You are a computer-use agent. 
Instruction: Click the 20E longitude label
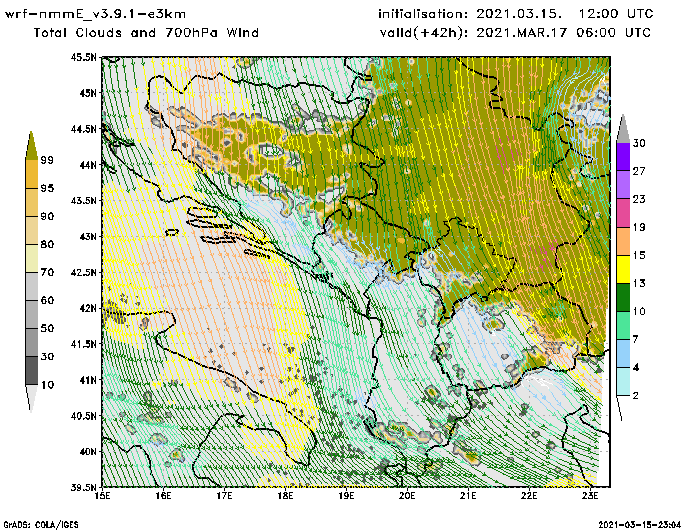tap(407, 496)
